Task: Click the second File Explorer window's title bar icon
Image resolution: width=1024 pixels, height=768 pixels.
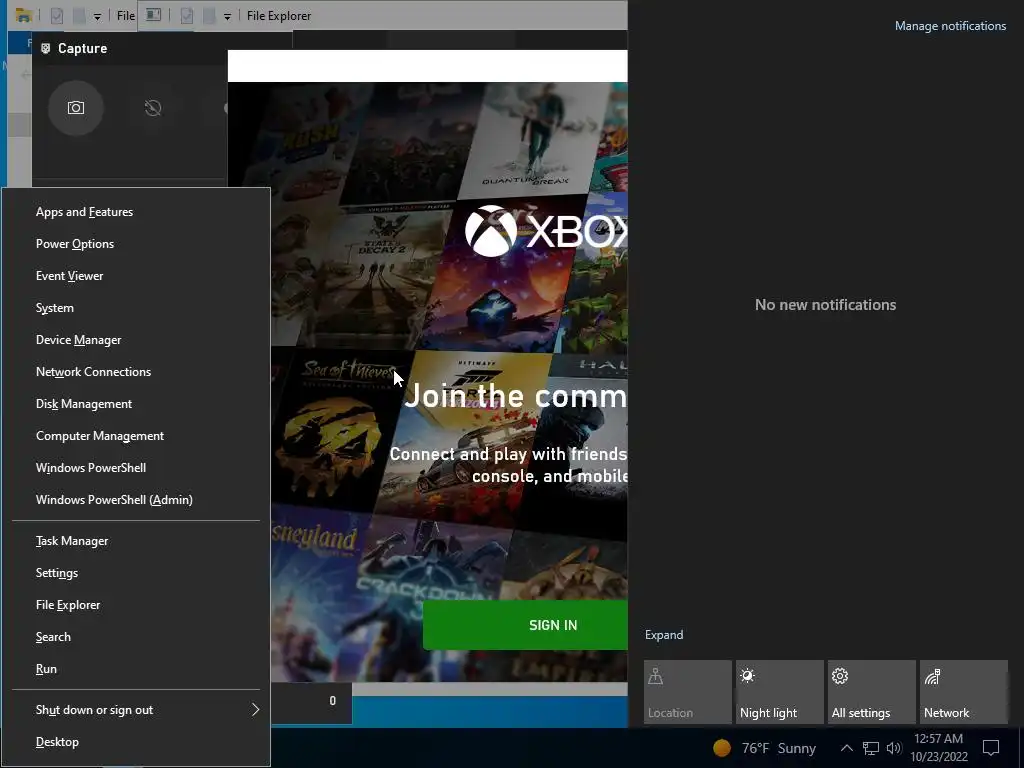Action: coord(153,15)
